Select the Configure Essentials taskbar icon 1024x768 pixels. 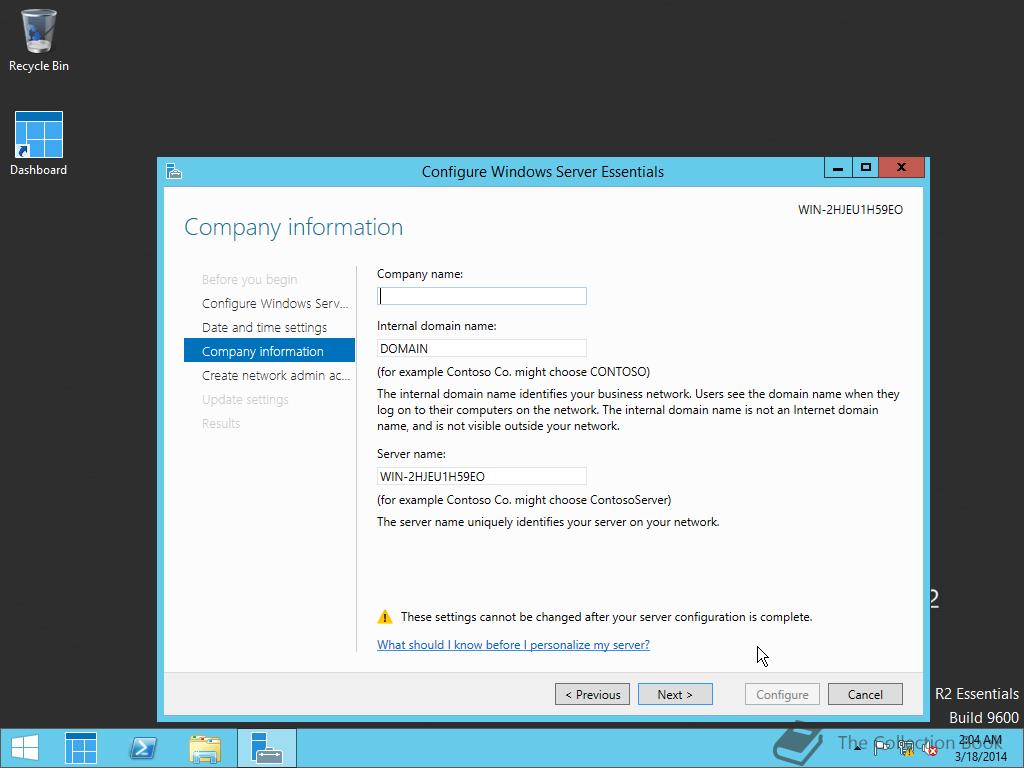click(266, 748)
